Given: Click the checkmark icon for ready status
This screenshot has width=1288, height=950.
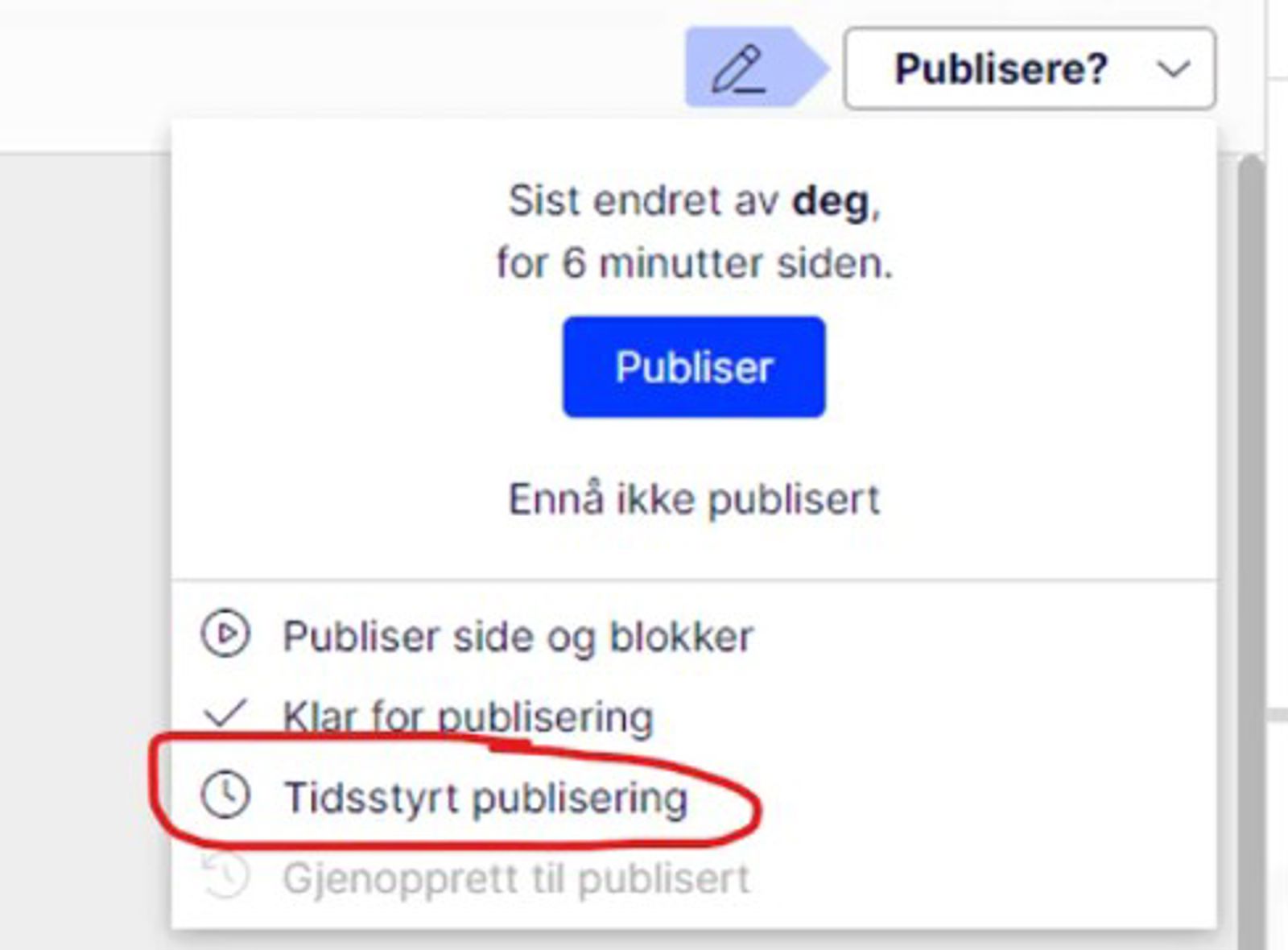Looking at the screenshot, I should coord(225,713).
